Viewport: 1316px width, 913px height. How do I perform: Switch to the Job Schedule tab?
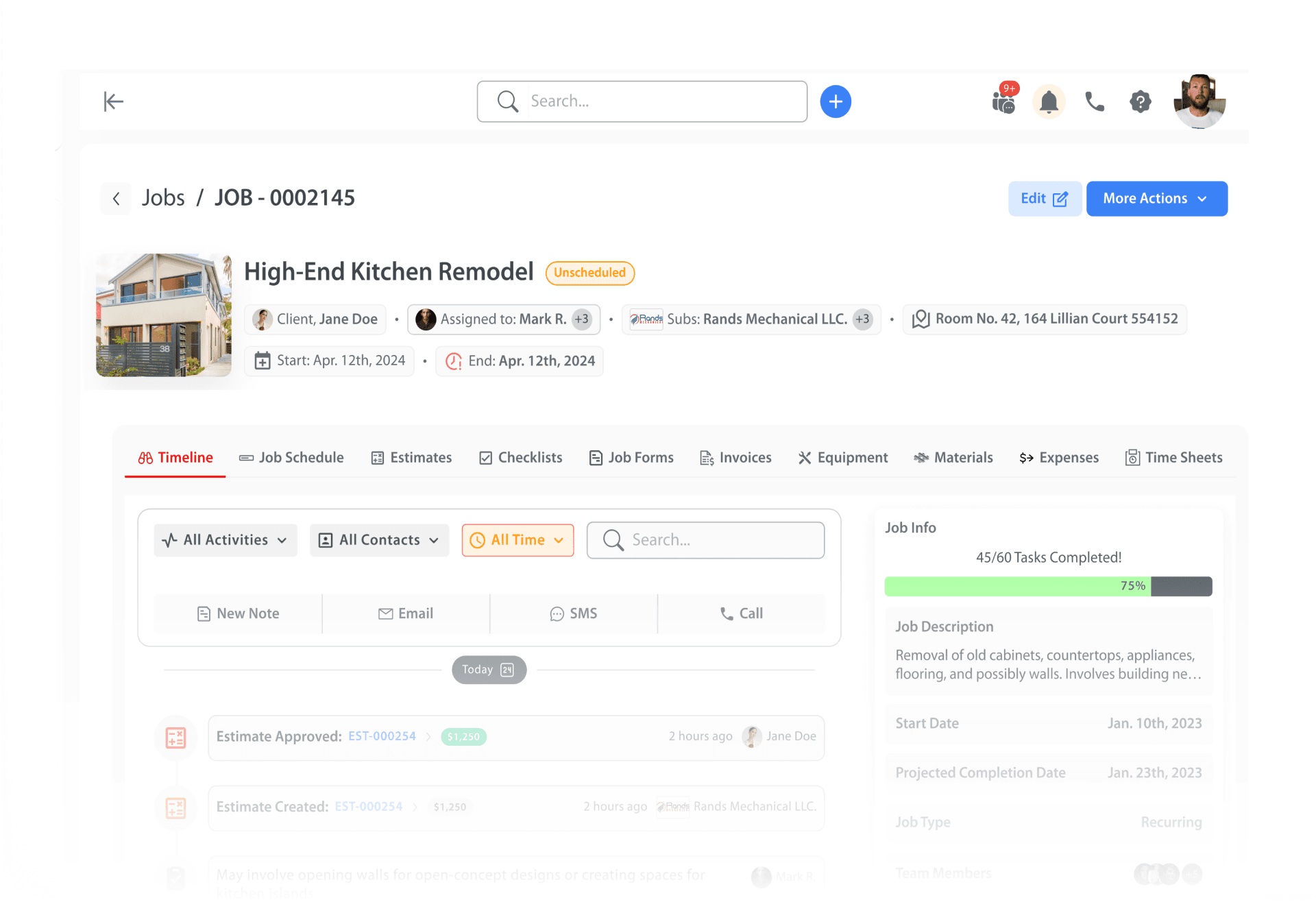pyautogui.click(x=291, y=458)
